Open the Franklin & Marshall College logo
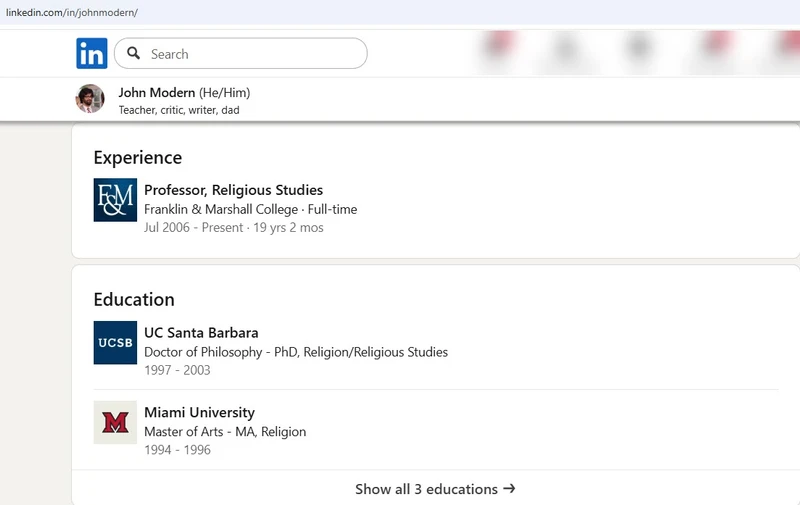 click(x=115, y=200)
